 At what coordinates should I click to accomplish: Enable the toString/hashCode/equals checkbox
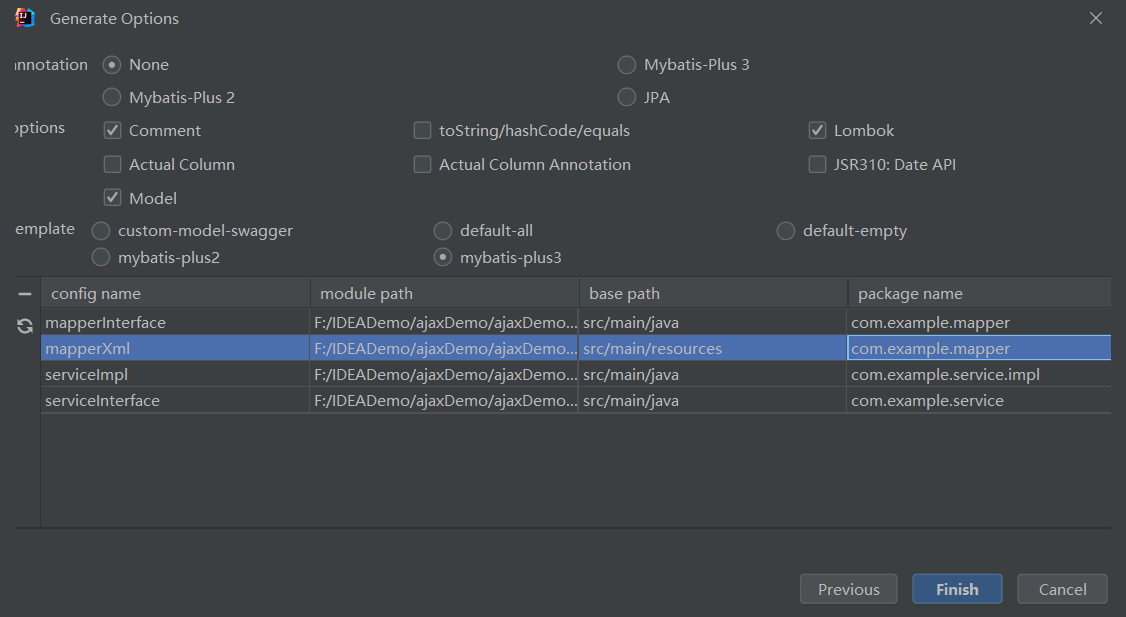click(x=422, y=131)
